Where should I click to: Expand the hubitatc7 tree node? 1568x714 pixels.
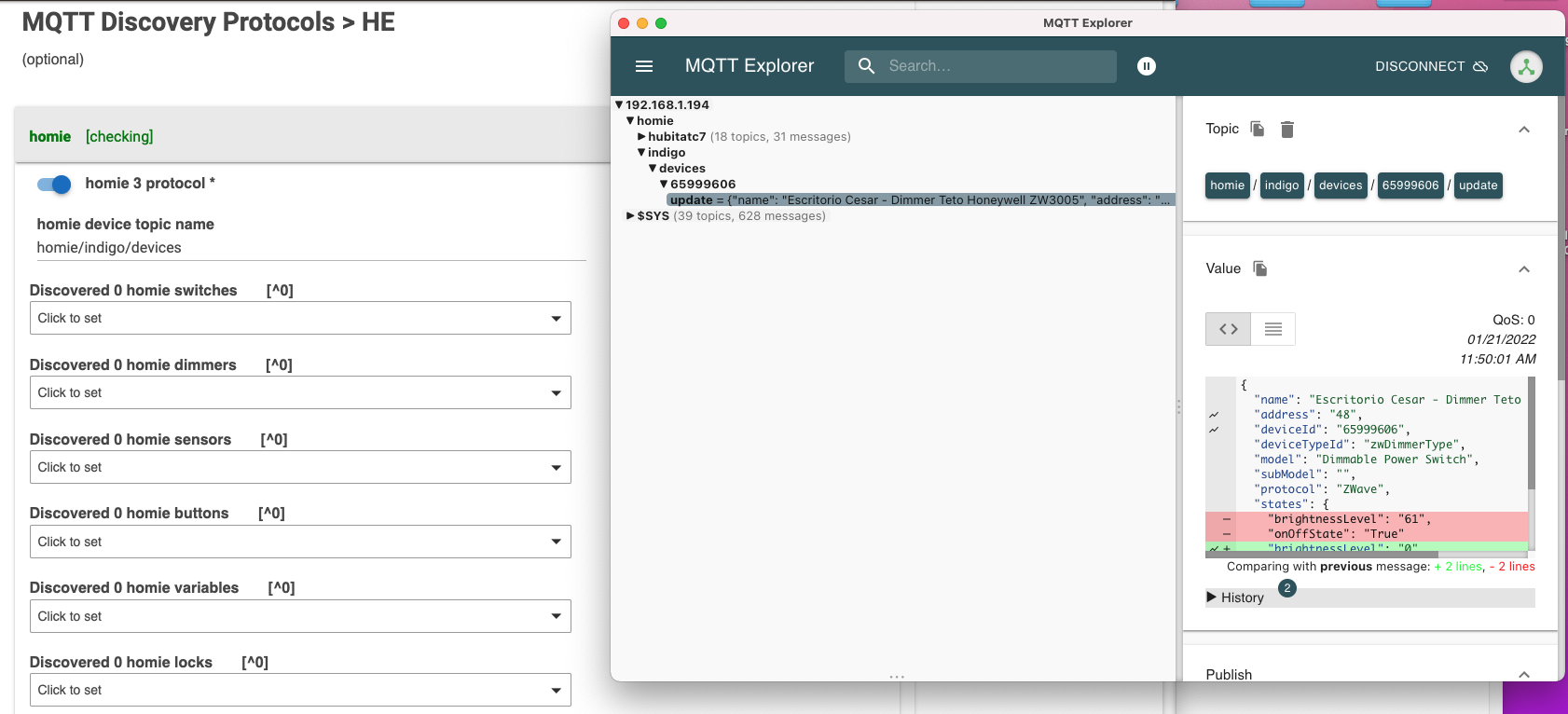(x=641, y=137)
